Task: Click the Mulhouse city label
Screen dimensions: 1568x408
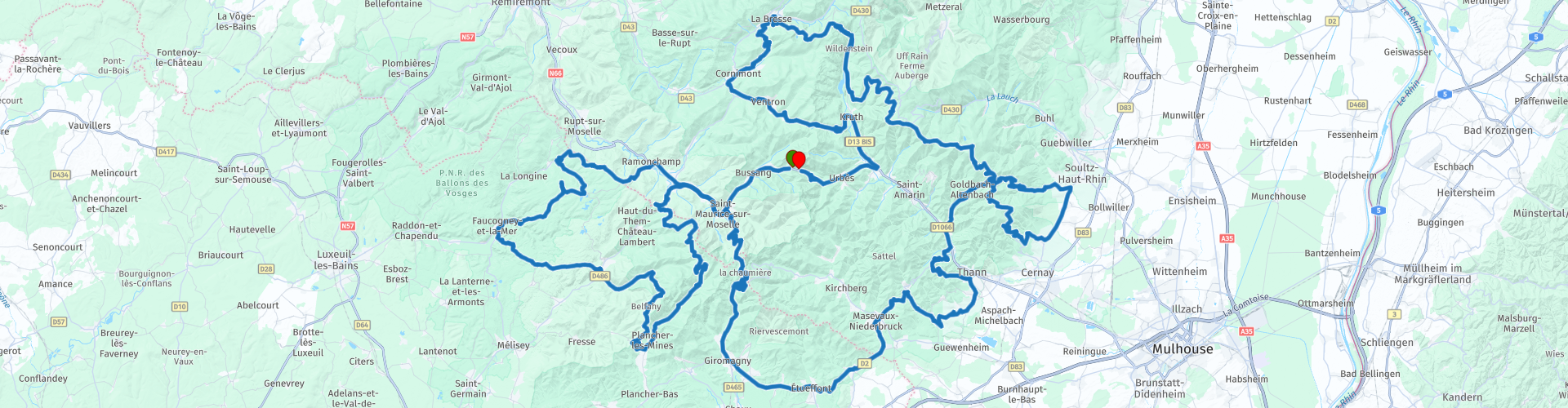Action: click(x=1183, y=349)
